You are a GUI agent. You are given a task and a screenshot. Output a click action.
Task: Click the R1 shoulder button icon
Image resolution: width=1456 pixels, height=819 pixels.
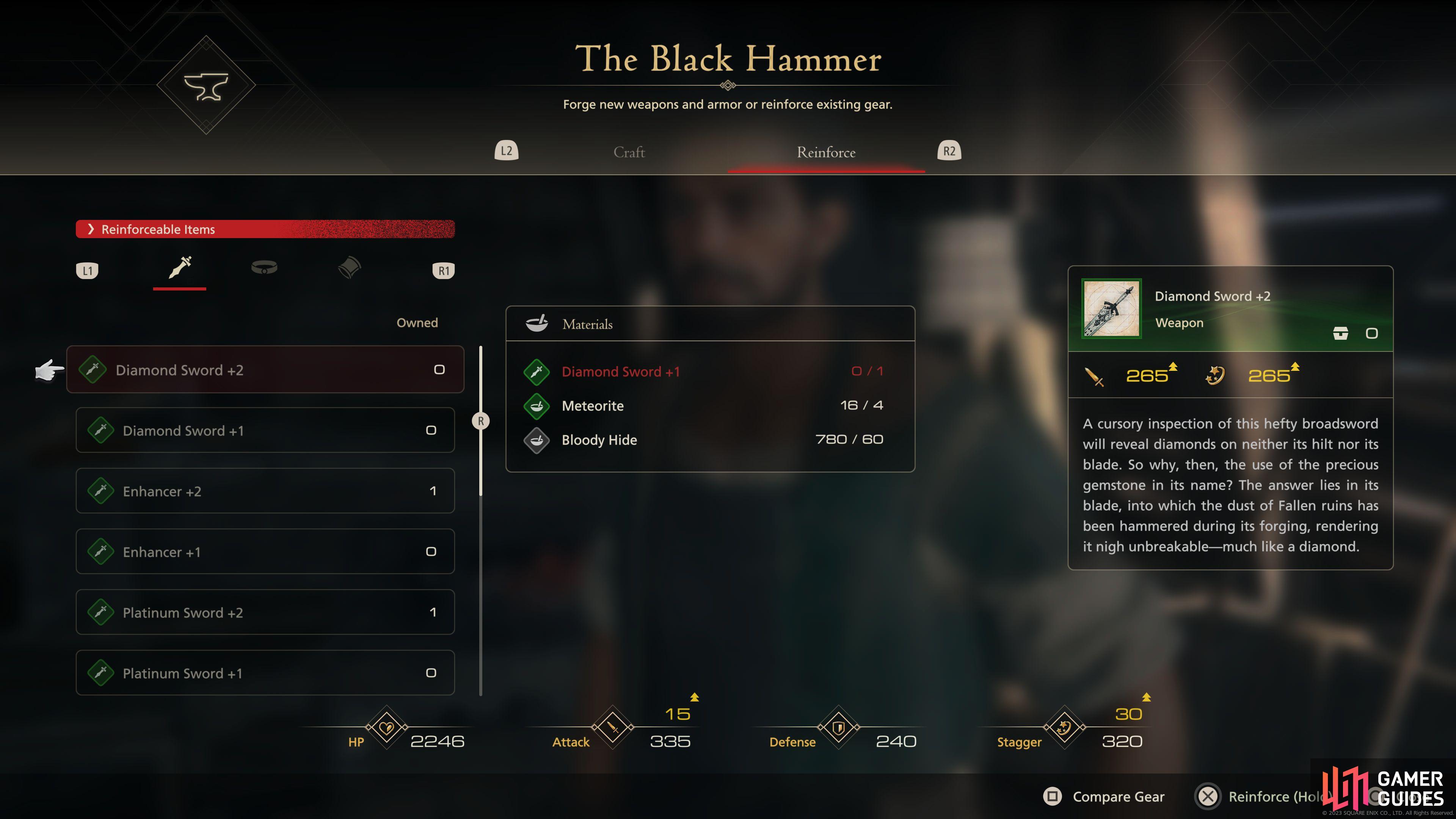pos(444,271)
